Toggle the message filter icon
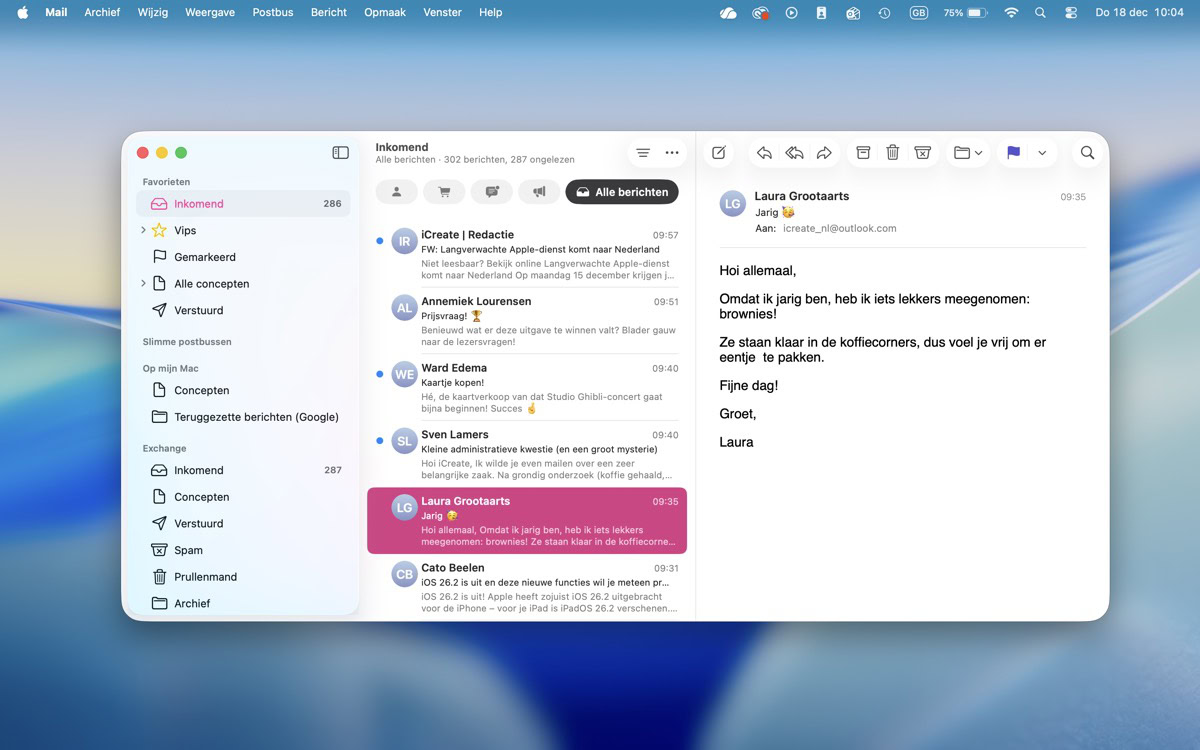Viewport: 1200px width, 750px height. pos(643,153)
